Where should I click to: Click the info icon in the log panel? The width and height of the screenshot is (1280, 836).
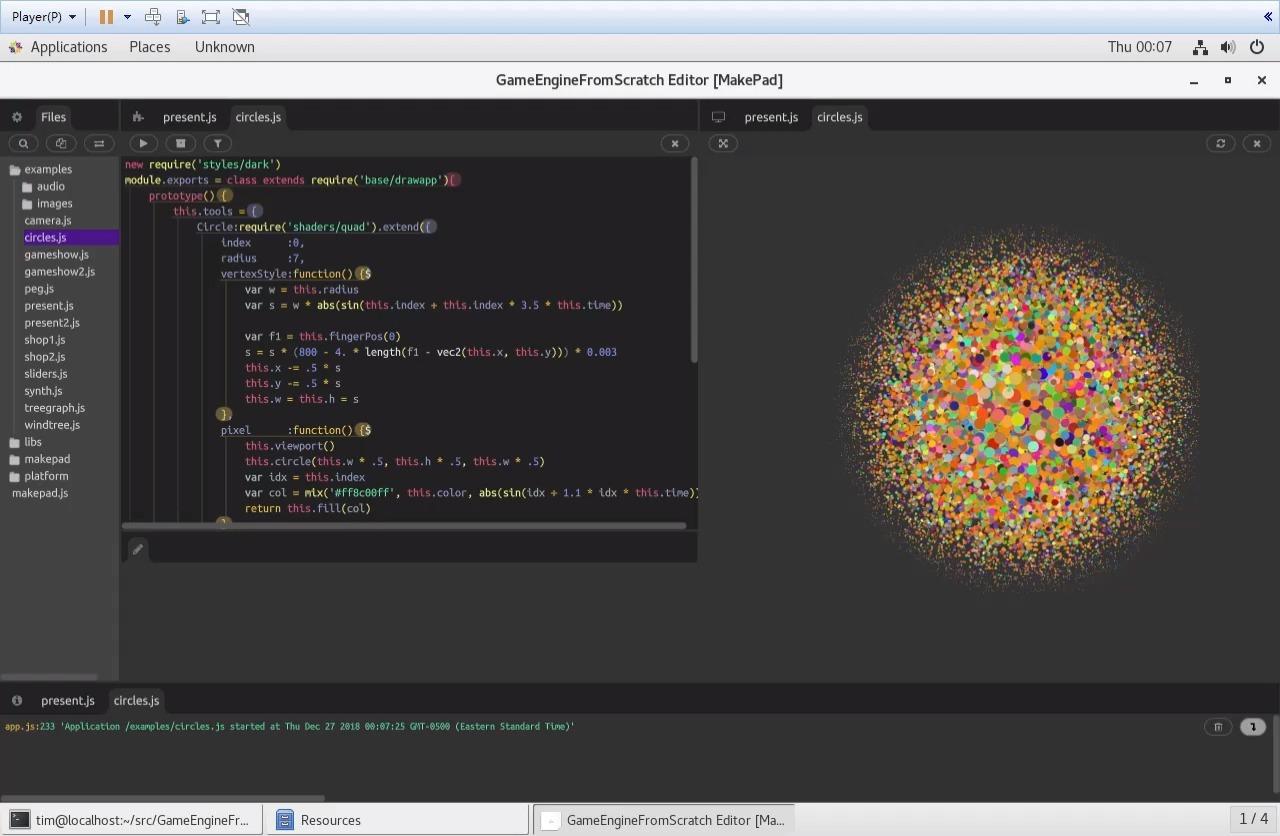point(17,700)
